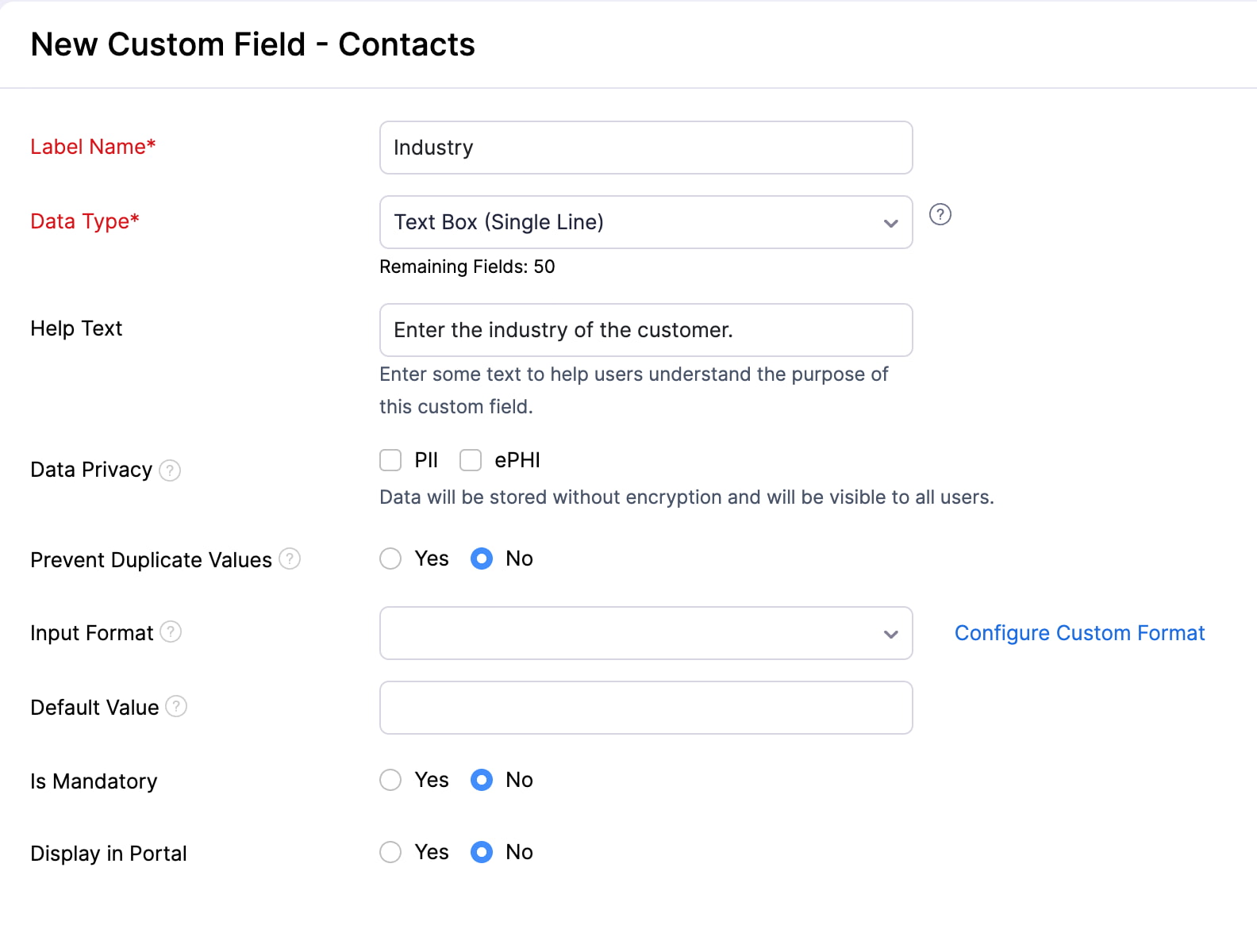Image resolution: width=1257 pixels, height=952 pixels.
Task: Select No radio for Display in Portal
Action: pyautogui.click(x=482, y=852)
